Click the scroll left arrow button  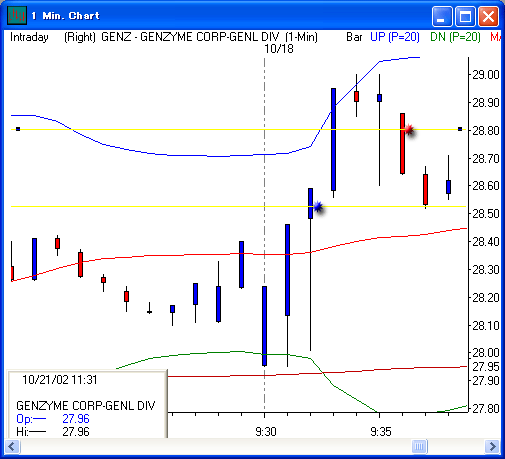click(x=13, y=446)
